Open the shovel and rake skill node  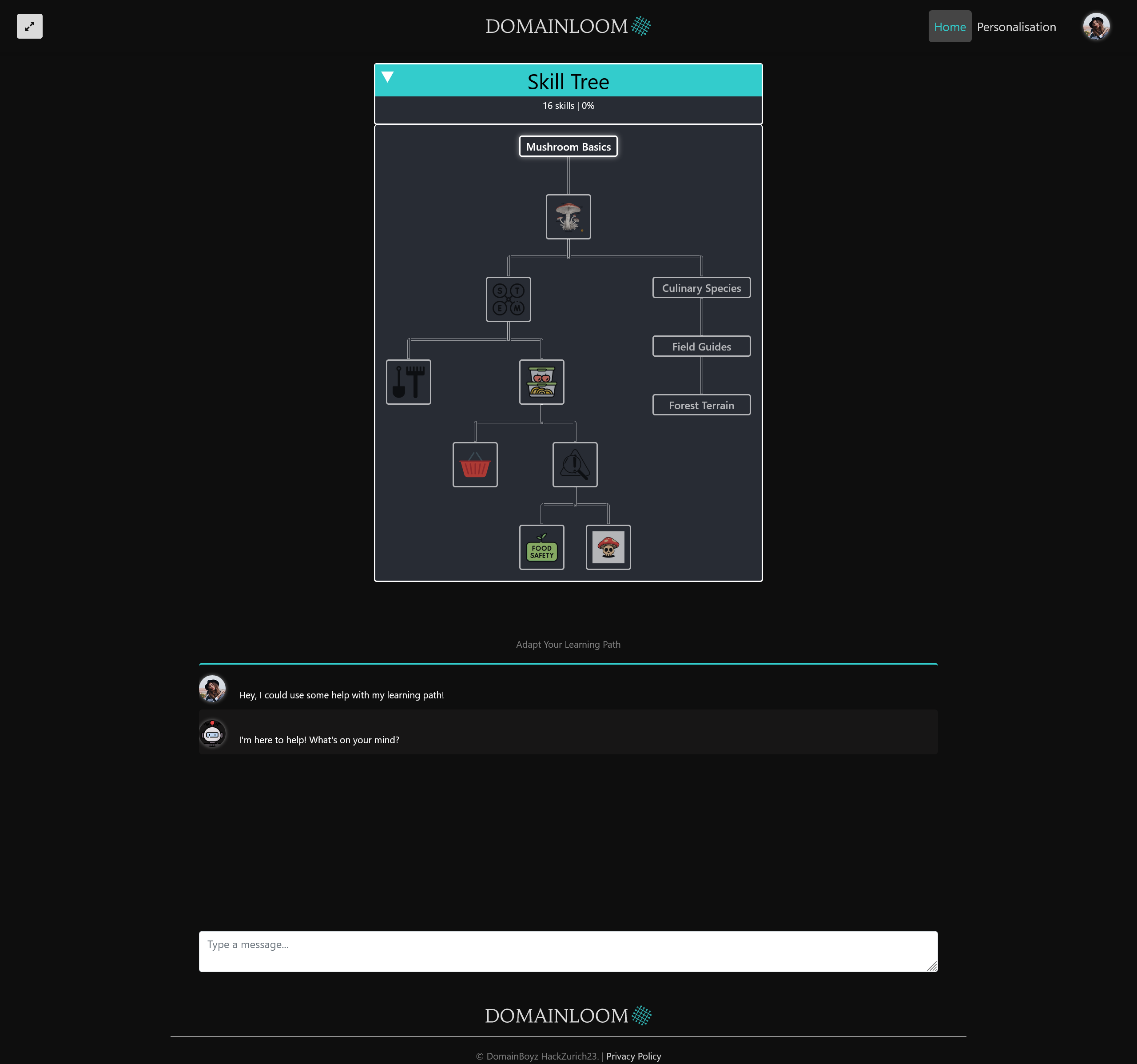tap(408, 382)
